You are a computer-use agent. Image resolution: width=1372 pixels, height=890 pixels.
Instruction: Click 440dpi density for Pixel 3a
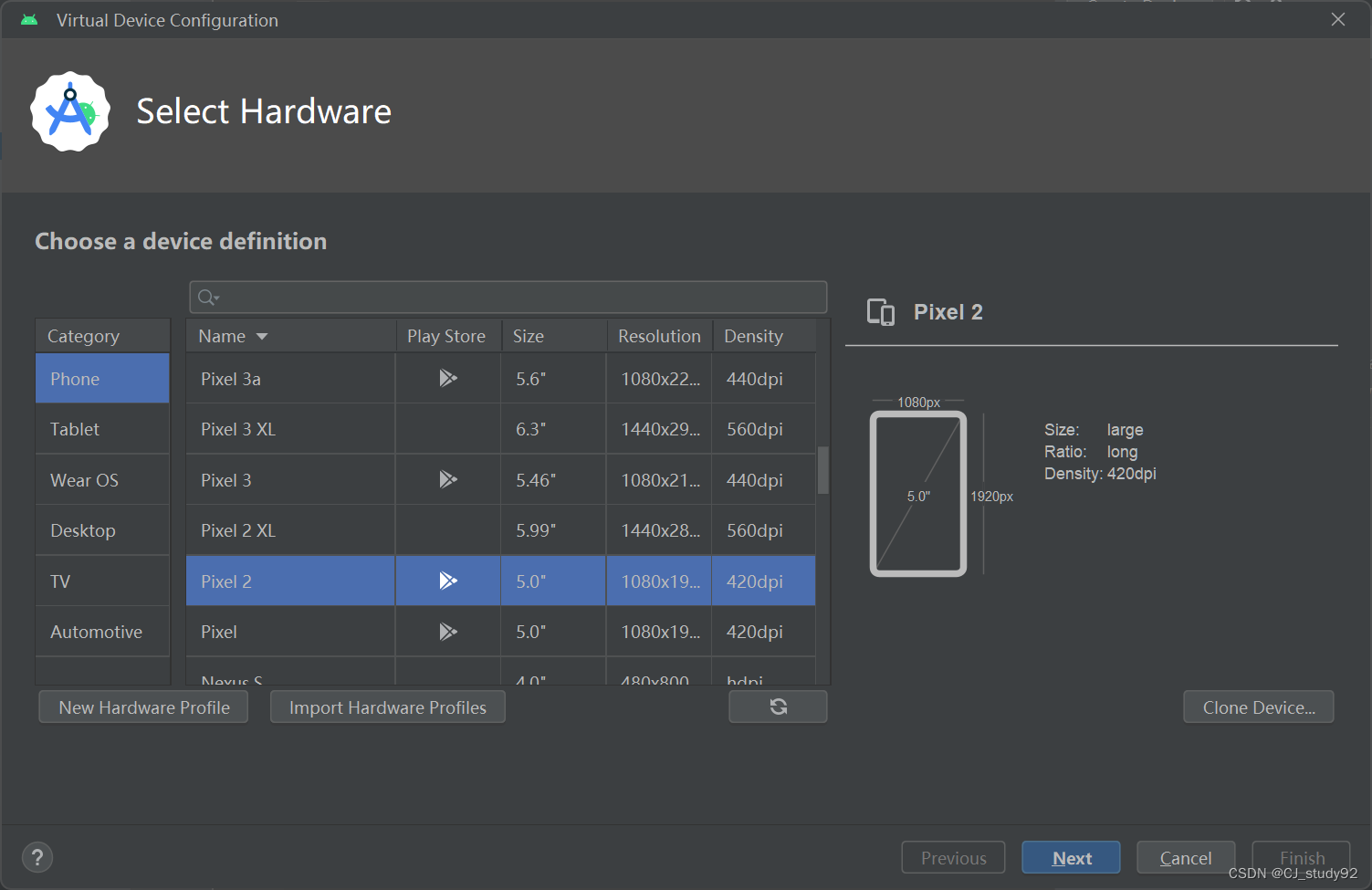coord(764,379)
